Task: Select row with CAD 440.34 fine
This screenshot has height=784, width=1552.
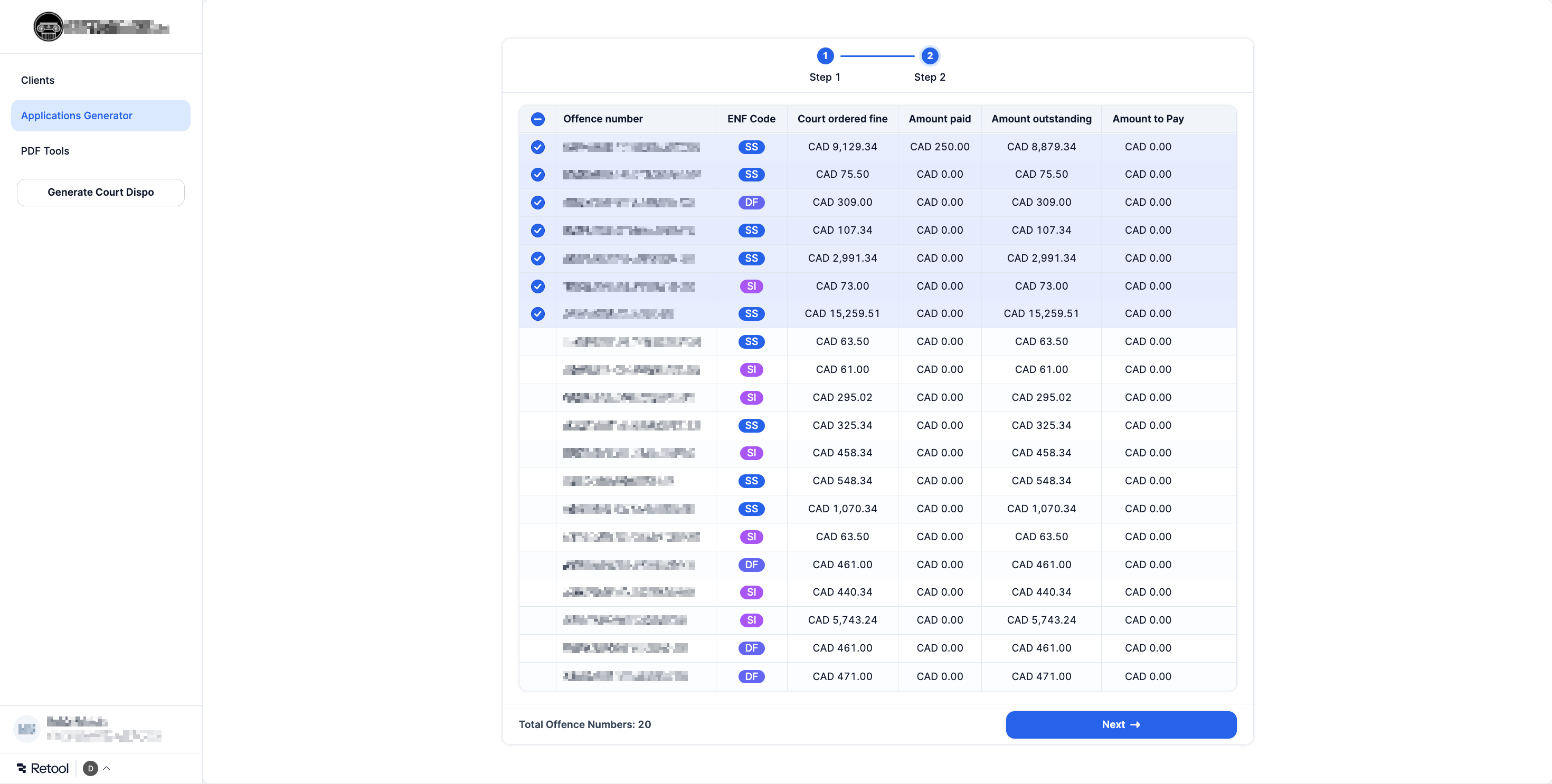Action: pos(537,592)
